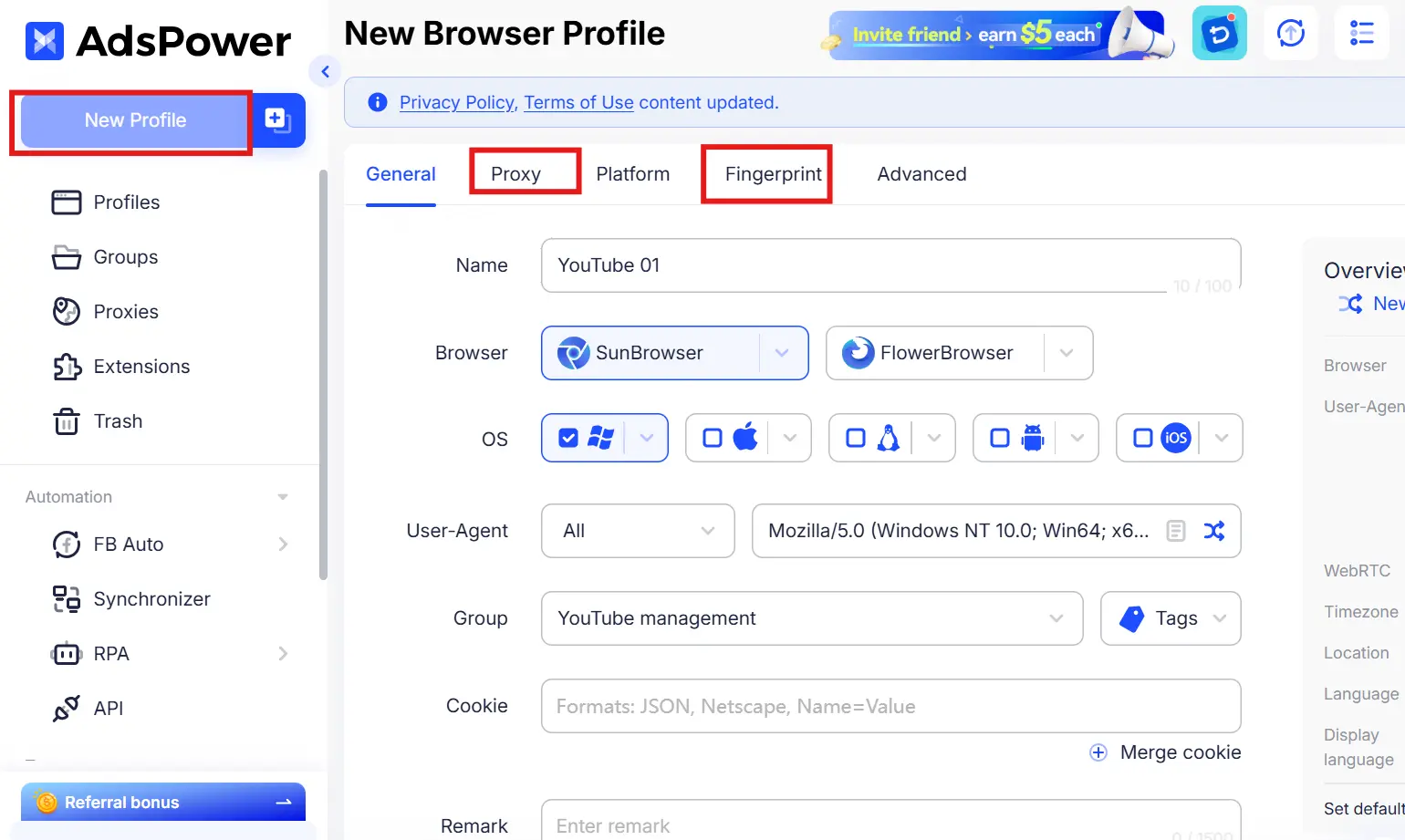Expand the SunBrowser version dropdown
Viewport: 1405px width, 840px height.
pyautogui.click(x=783, y=353)
